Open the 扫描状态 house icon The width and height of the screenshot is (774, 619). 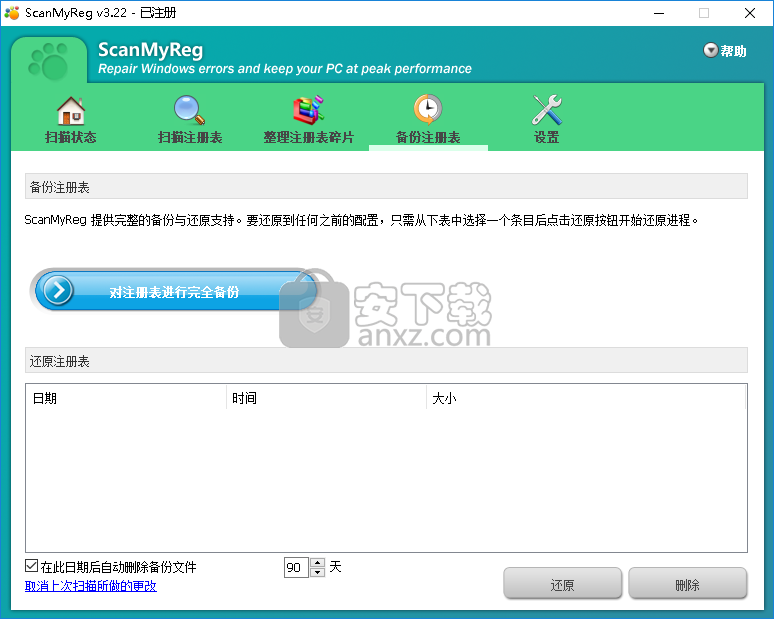71,110
